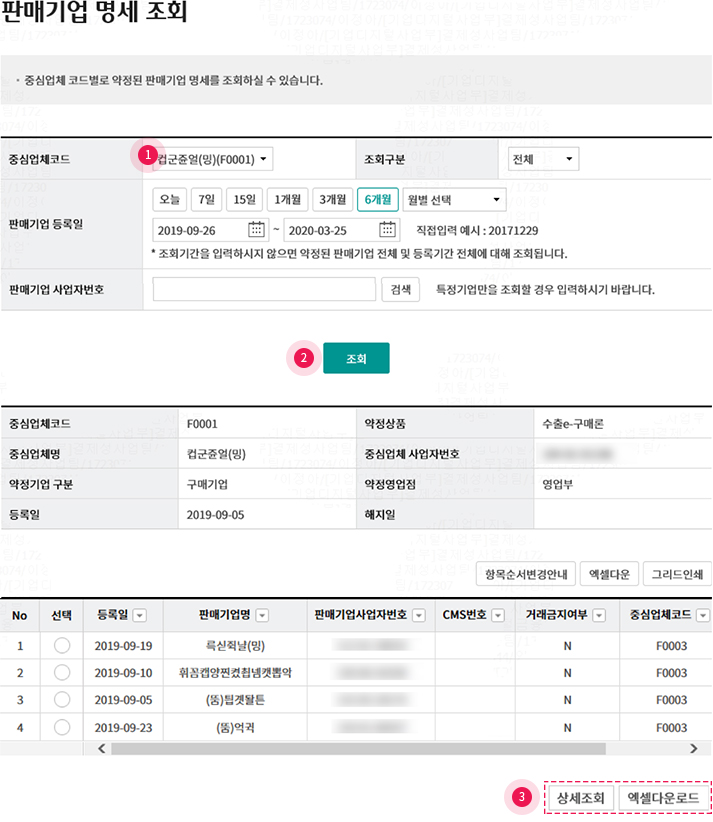Expand the 중심업체코드 dropdown

[x=213, y=159]
